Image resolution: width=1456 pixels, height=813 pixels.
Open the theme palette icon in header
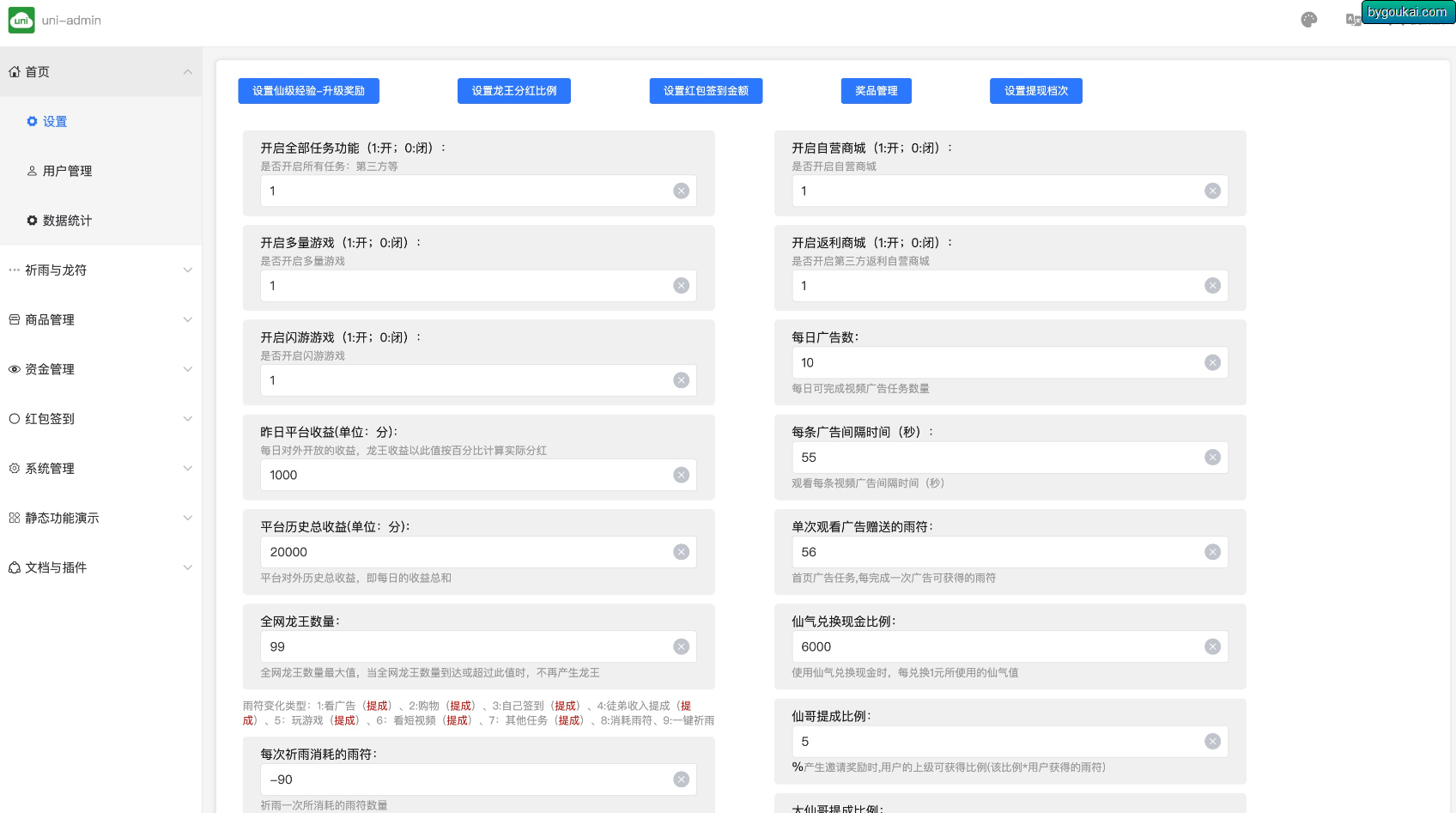(x=1308, y=20)
